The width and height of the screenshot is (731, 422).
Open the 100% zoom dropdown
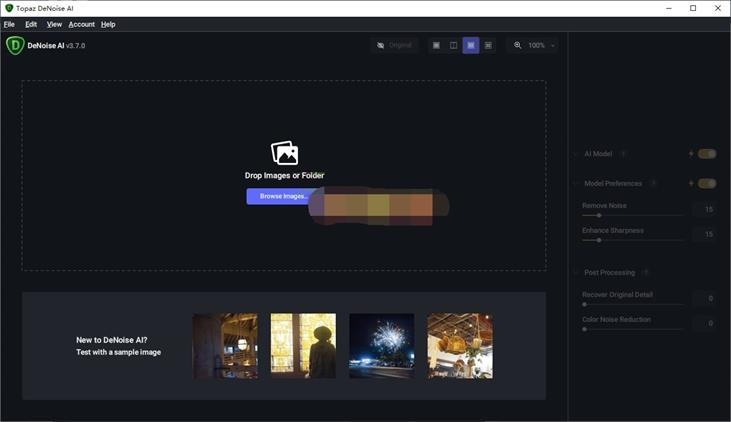(x=541, y=45)
